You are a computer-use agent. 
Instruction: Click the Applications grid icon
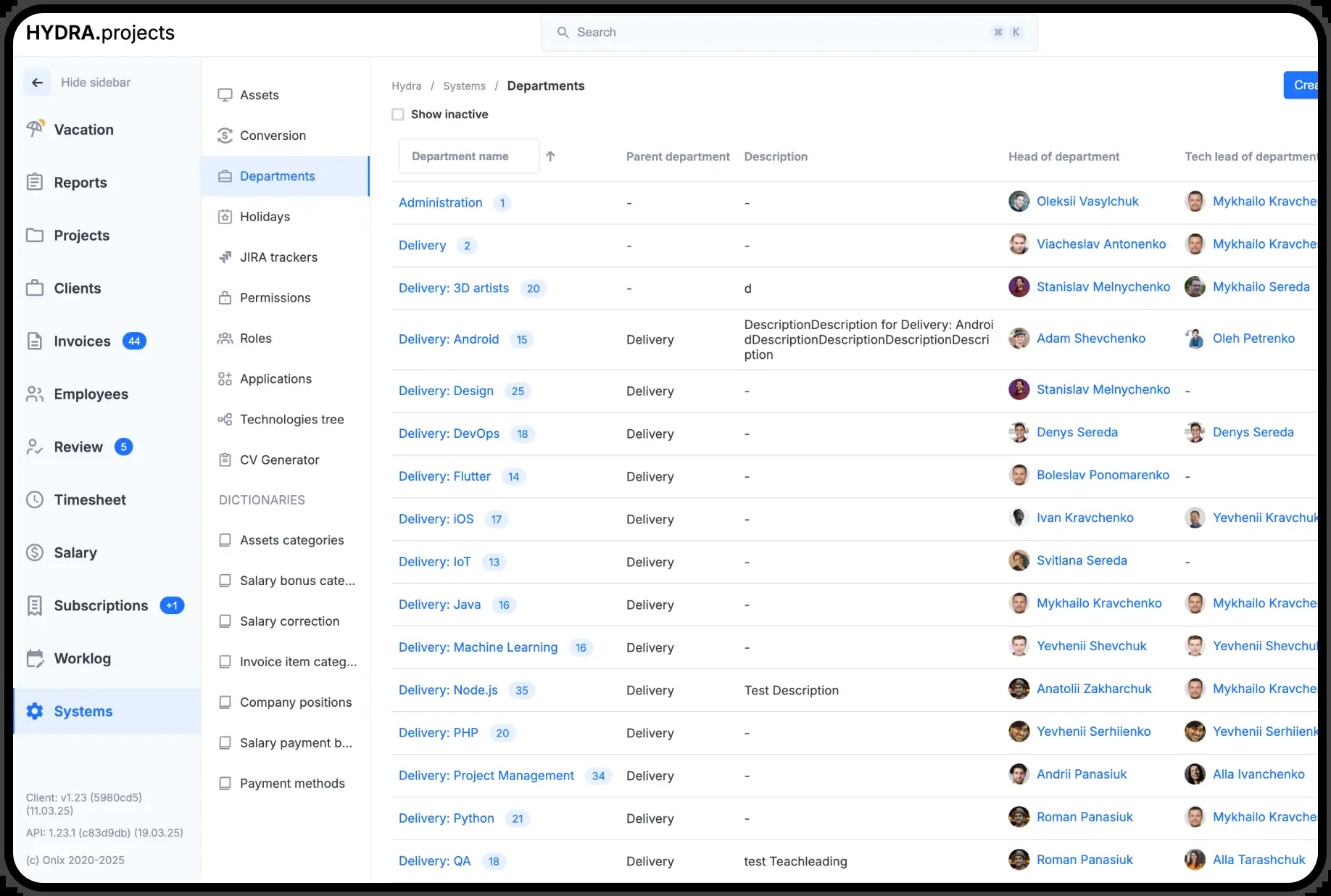click(x=225, y=379)
